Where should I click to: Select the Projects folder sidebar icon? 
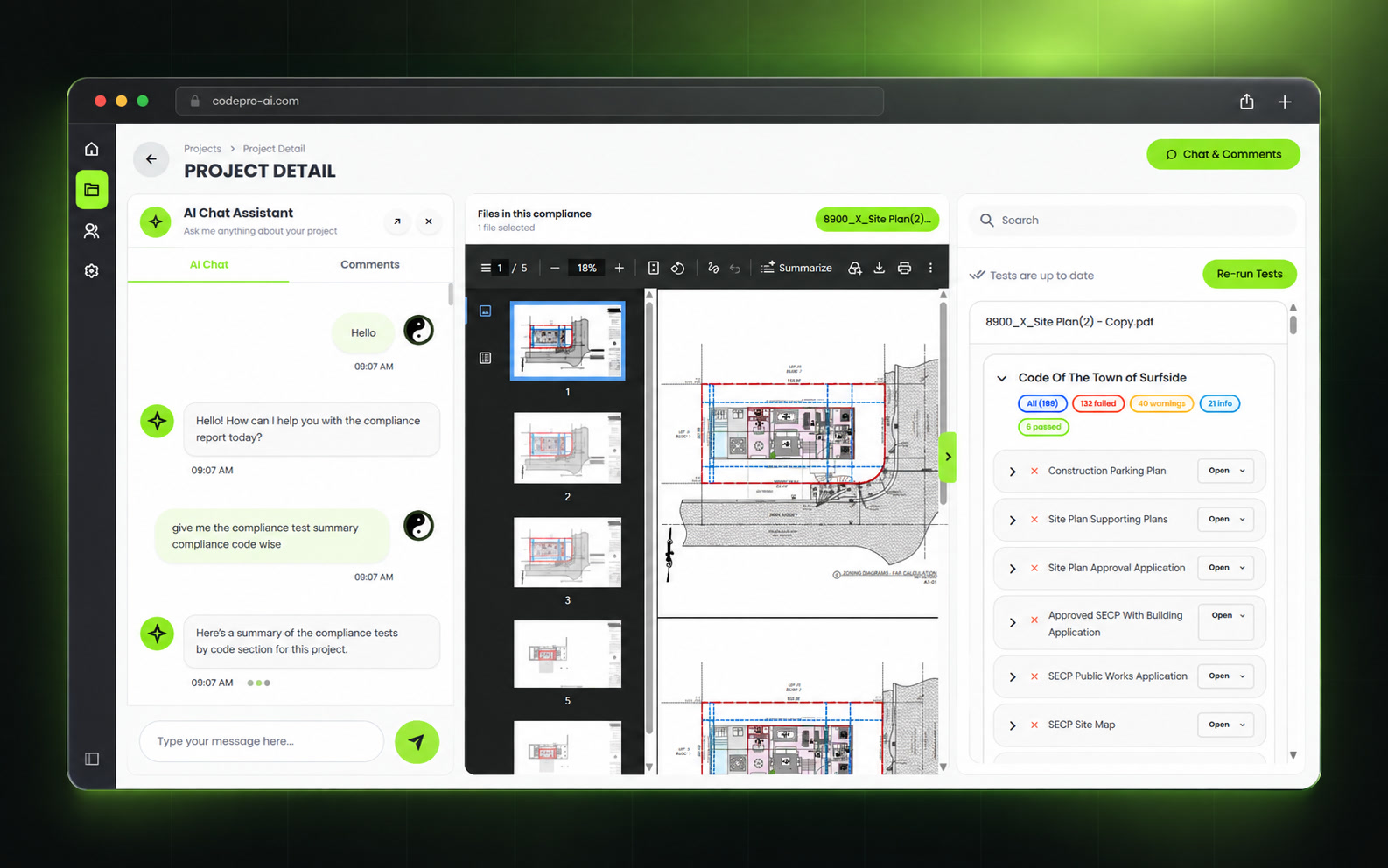coord(91,190)
